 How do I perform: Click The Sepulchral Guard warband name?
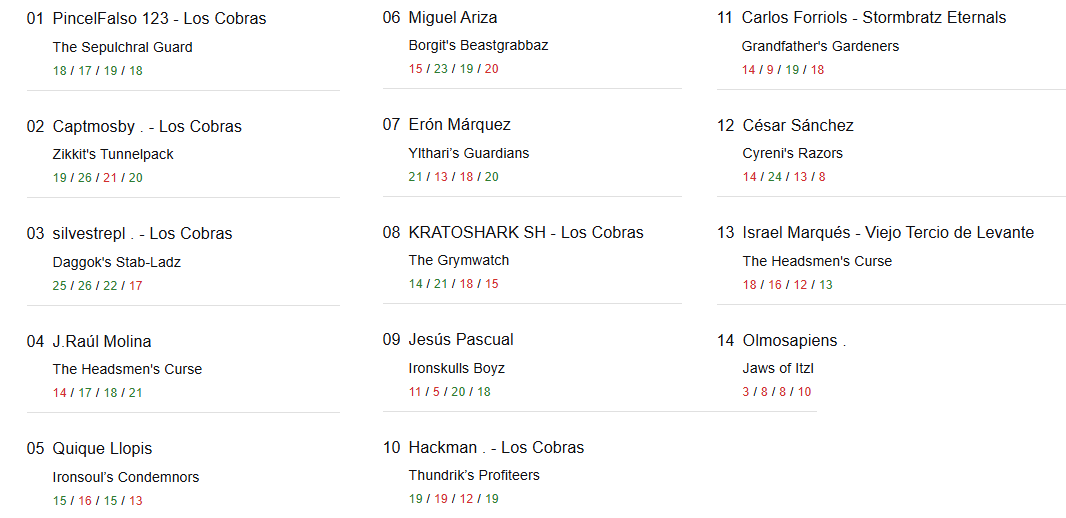tap(122, 47)
